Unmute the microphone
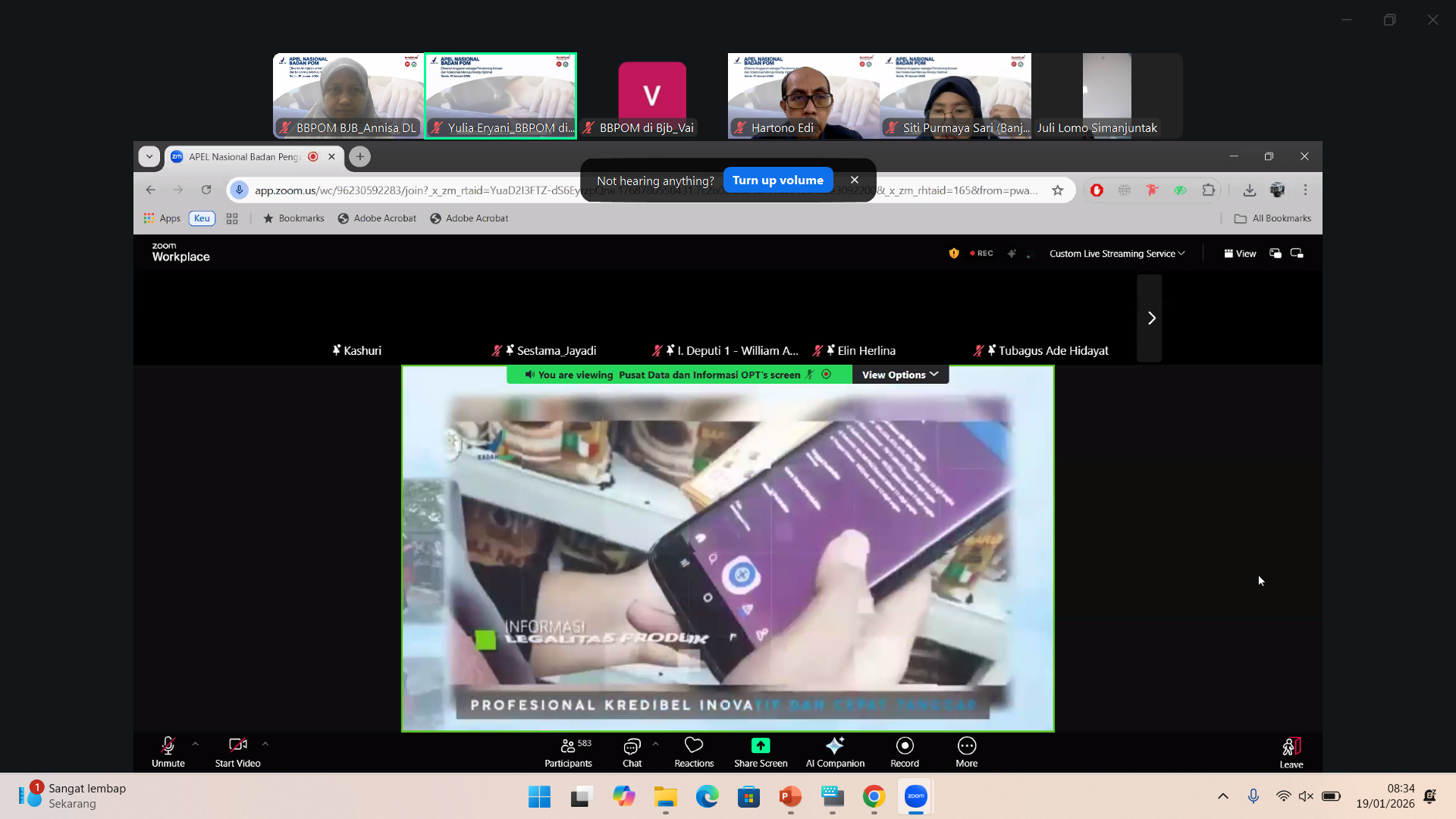This screenshot has width=1456, height=819. point(168,752)
